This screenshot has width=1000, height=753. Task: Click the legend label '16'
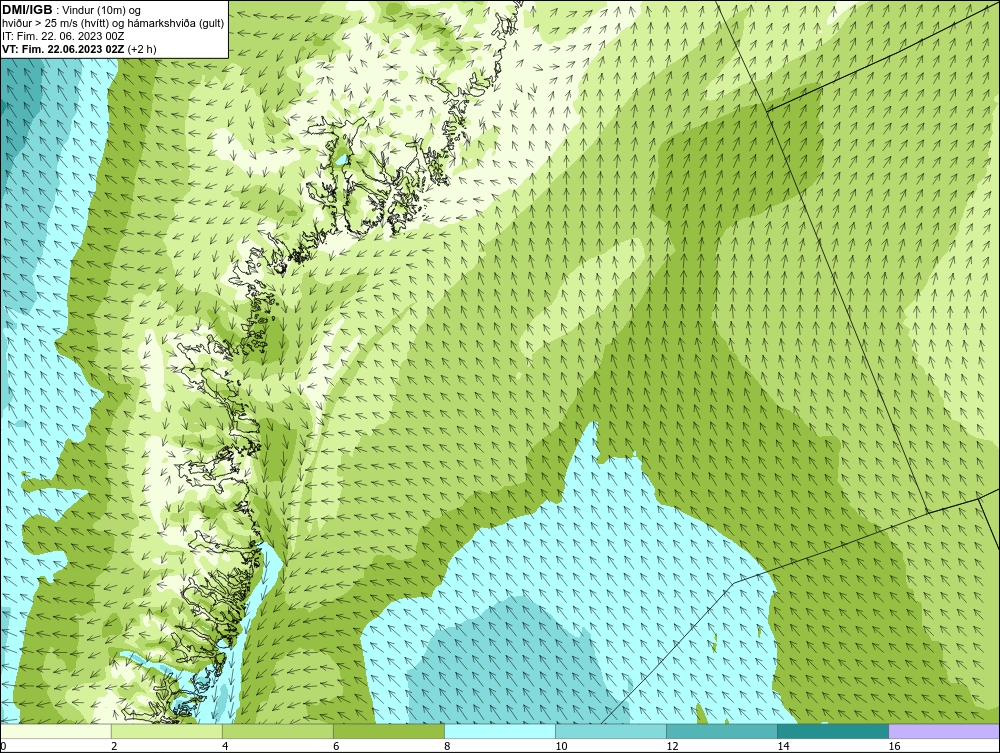tap(894, 746)
